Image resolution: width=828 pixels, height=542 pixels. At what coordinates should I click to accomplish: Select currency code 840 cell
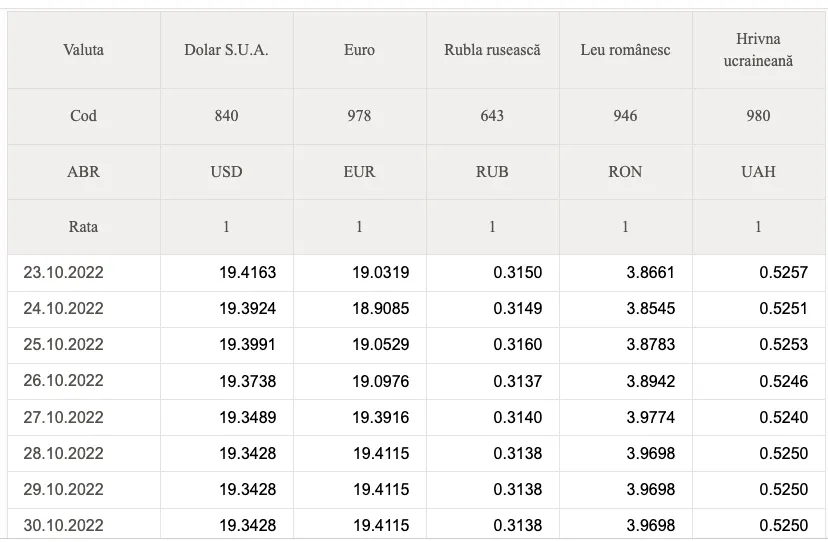[x=227, y=116]
